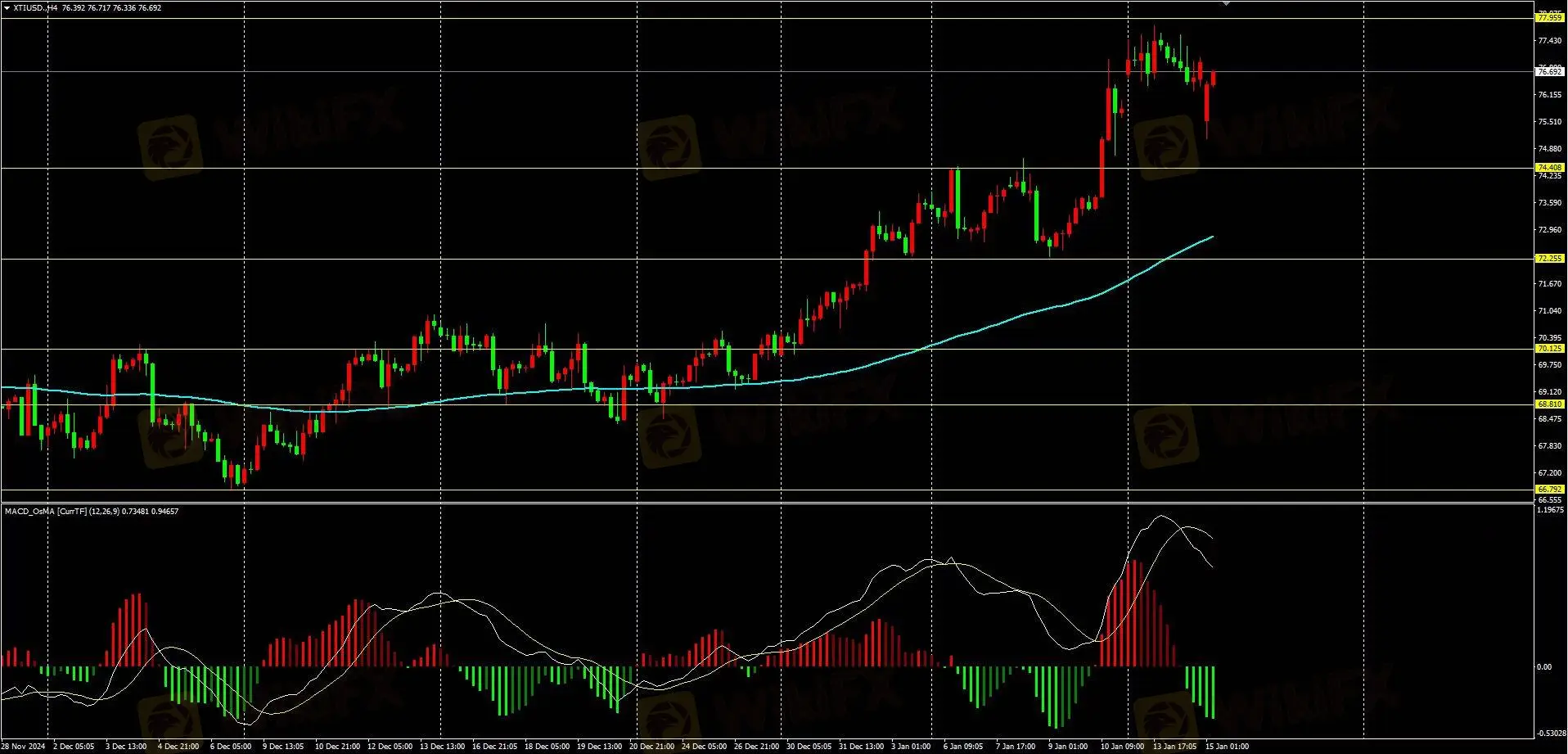Click the chart shift triangle marker at top
Viewport: 1568px width, 754px height.
point(1226,3)
